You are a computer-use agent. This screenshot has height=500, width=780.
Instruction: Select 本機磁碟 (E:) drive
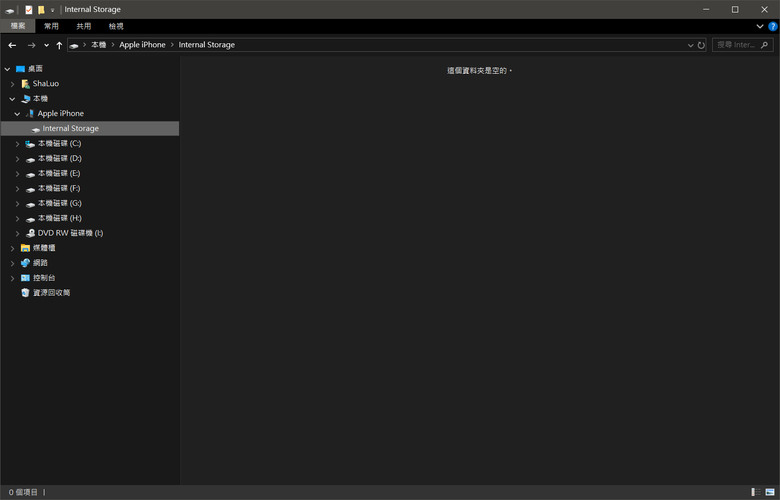[59, 173]
